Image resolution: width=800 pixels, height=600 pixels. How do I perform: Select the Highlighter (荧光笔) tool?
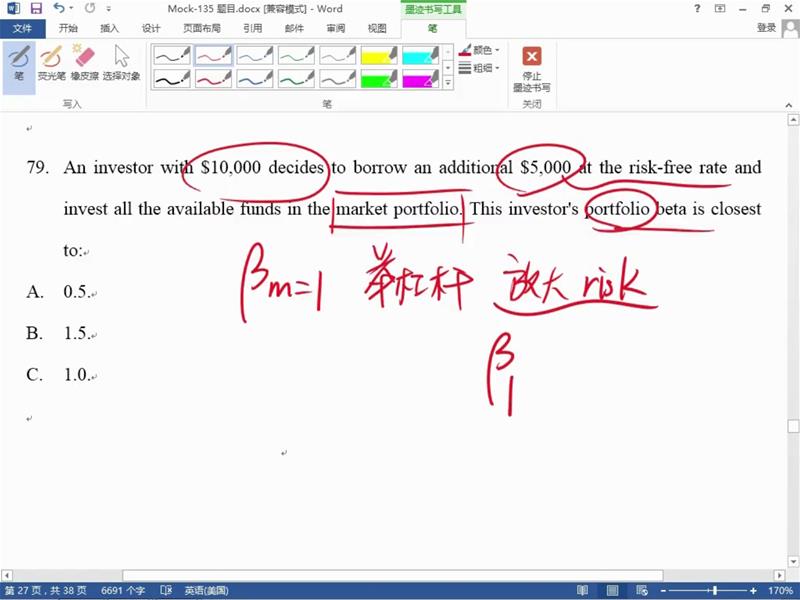click(x=52, y=63)
